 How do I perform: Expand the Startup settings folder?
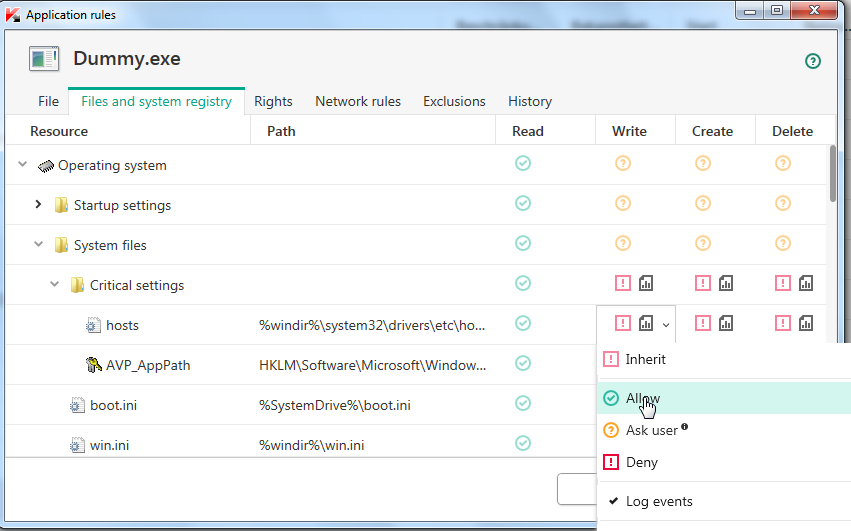[x=39, y=205]
